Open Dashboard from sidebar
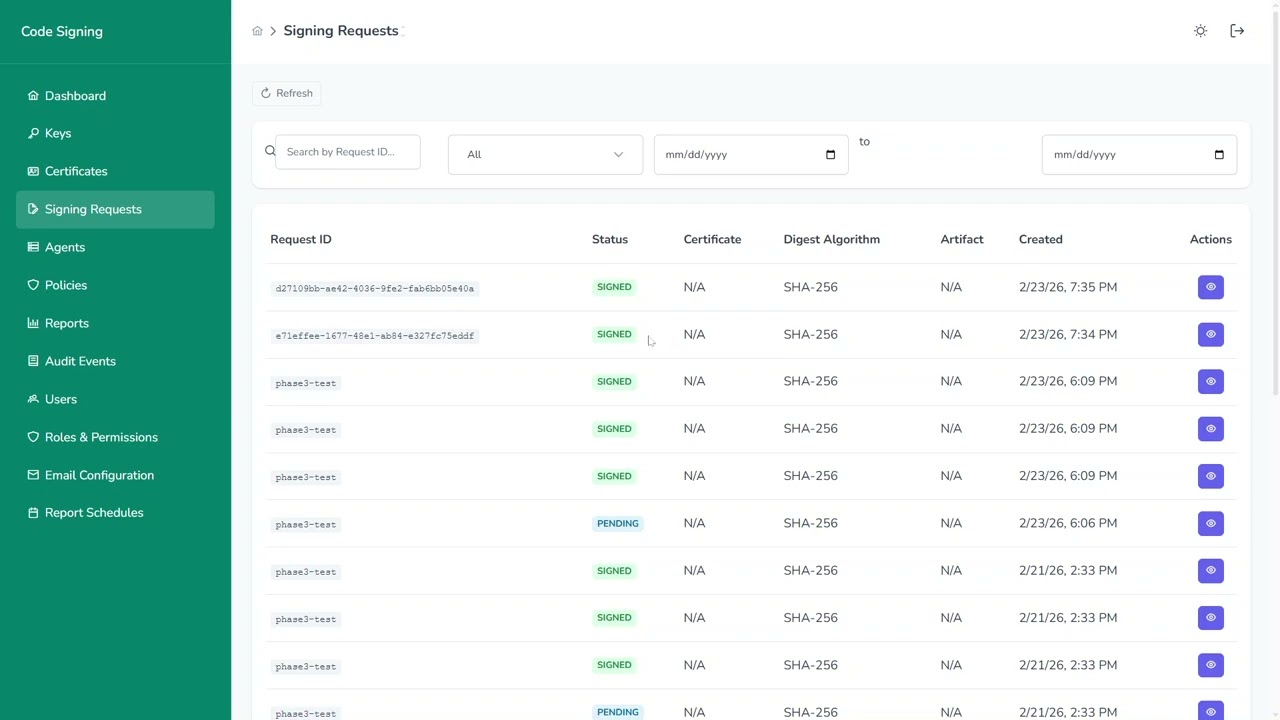Screen dimensions: 1280x720 point(115,96)
